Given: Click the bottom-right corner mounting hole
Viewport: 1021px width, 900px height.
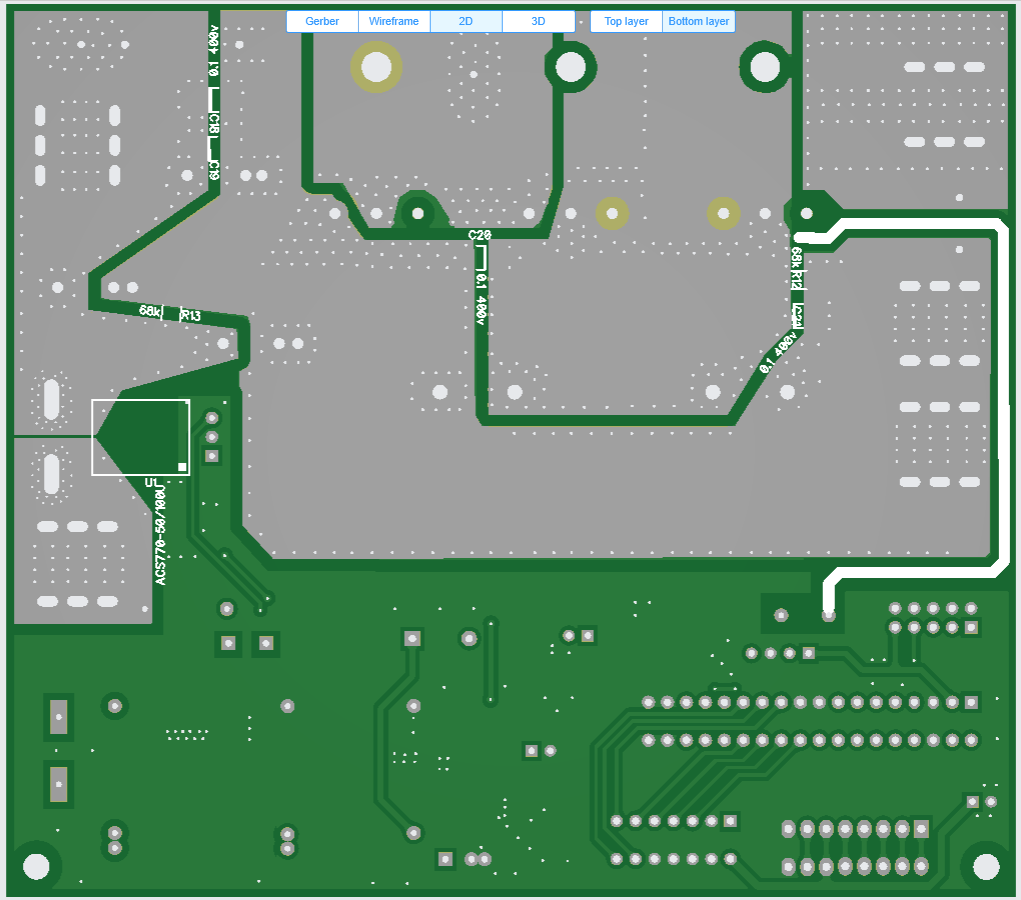Looking at the screenshot, I should 985,866.
